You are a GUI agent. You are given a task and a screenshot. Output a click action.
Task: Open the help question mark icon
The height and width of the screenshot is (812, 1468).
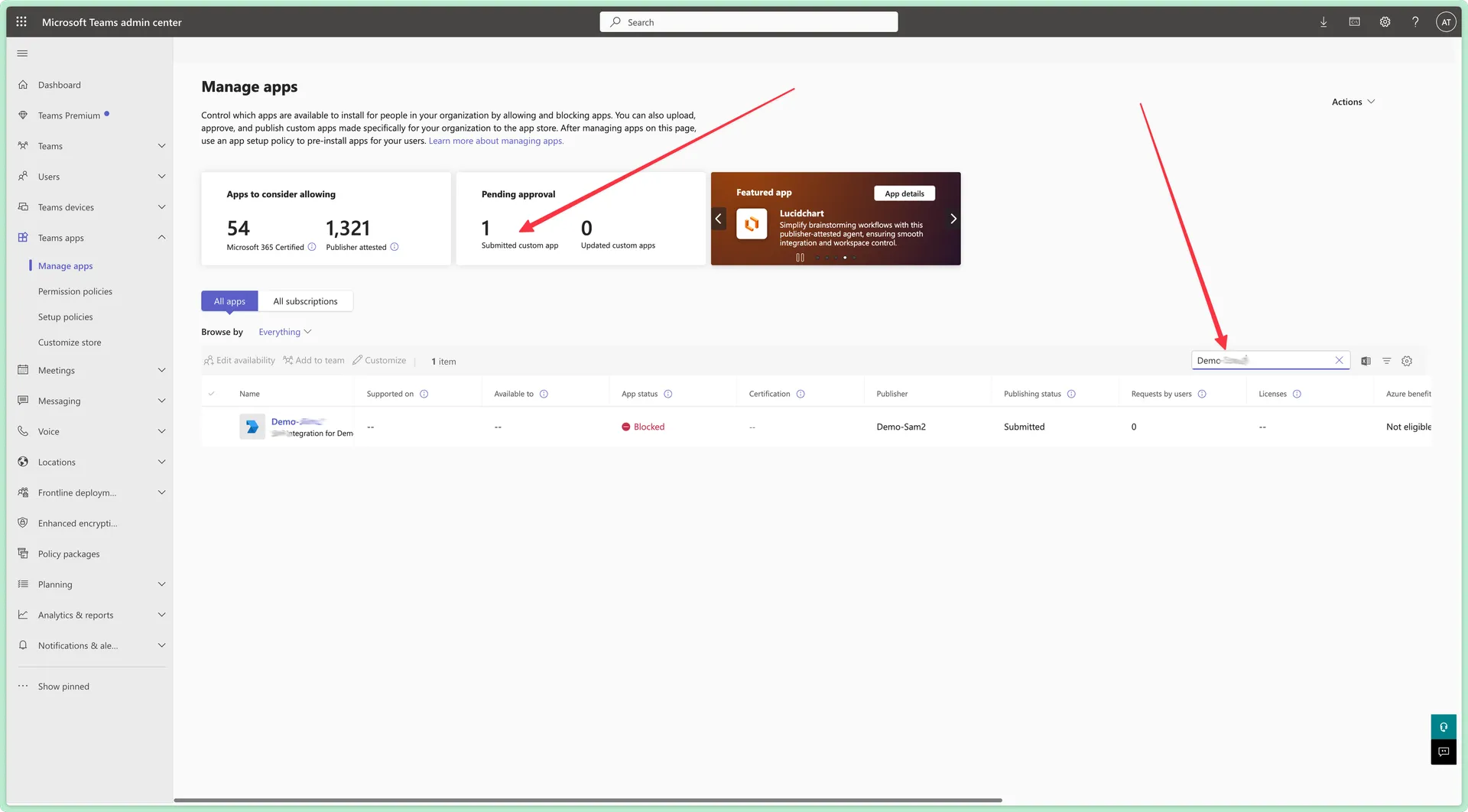pos(1415,22)
